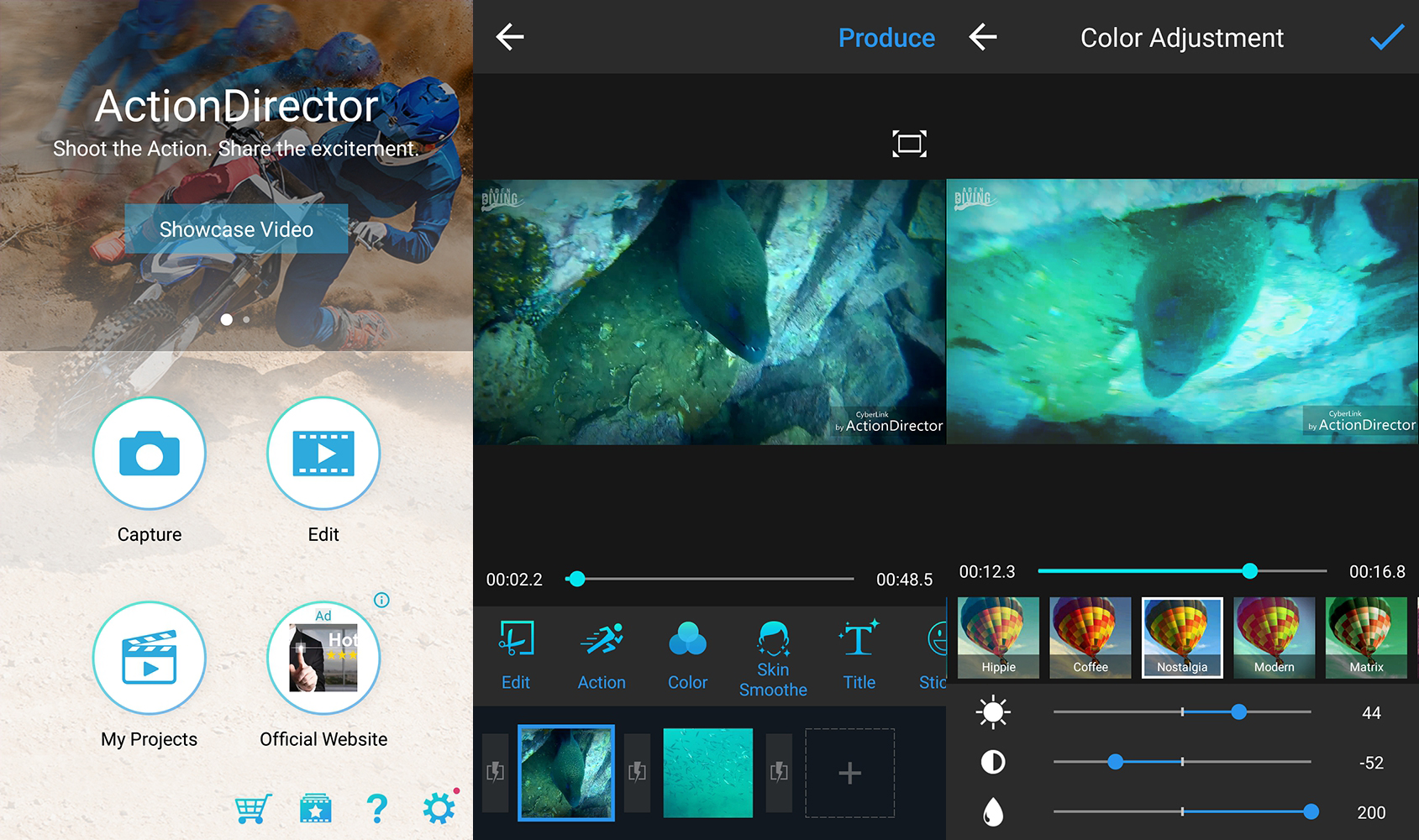The height and width of the screenshot is (840, 1419).
Task: Click the brightness slider handle
Action: 1238,712
